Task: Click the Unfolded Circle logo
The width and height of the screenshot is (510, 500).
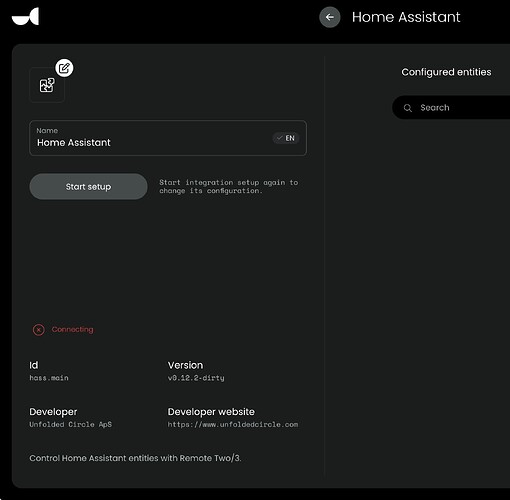Action: 25,17
